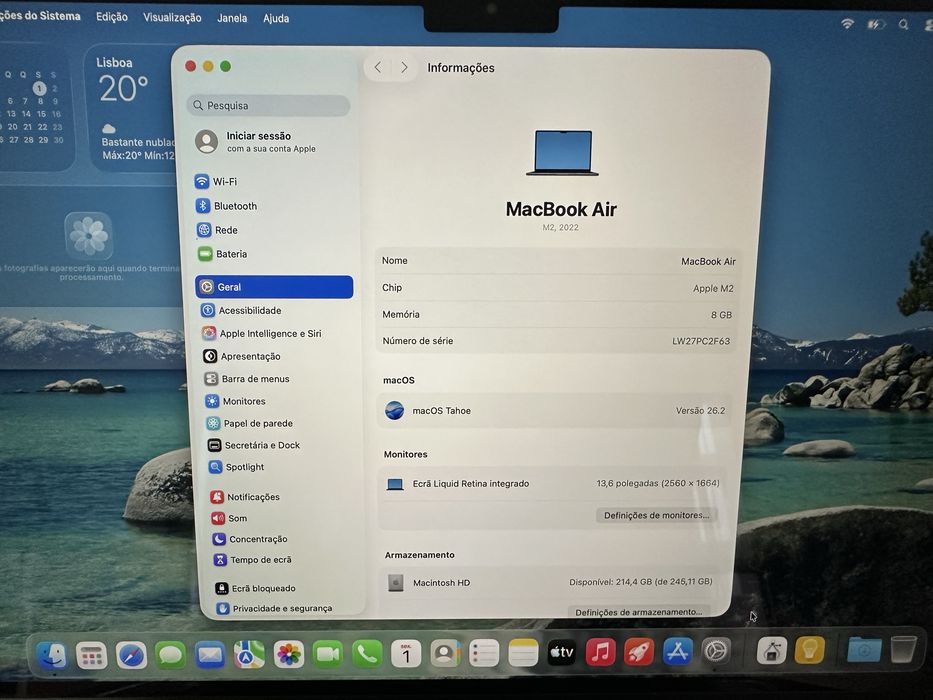This screenshot has height=700, width=933.
Task: Open Bateria settings in the sidebar
Action: click(223, 254)
